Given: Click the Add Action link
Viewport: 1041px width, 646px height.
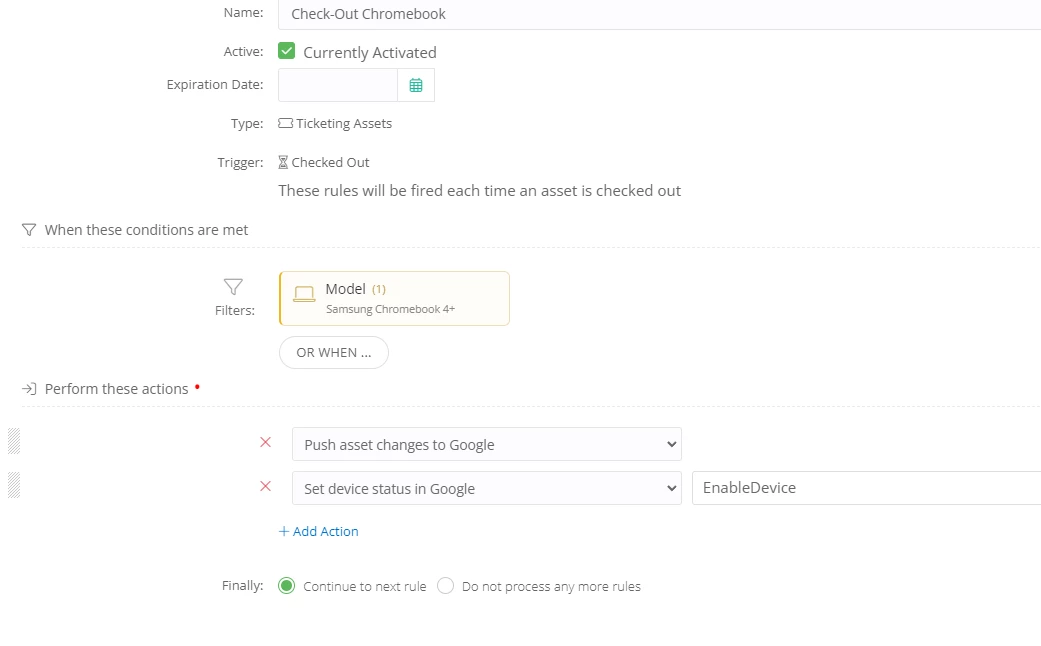Looking at the screenshot, I should [319, 531].
